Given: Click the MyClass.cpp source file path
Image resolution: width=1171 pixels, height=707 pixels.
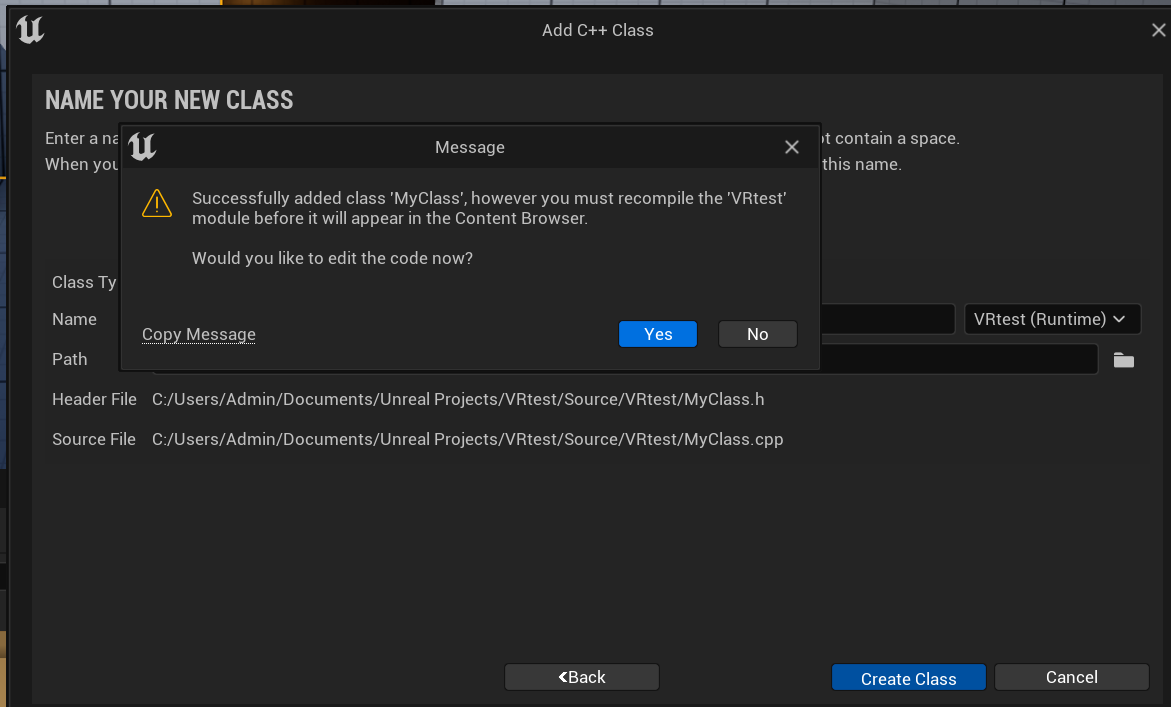Looking at the screenshot, I should 467,440.
